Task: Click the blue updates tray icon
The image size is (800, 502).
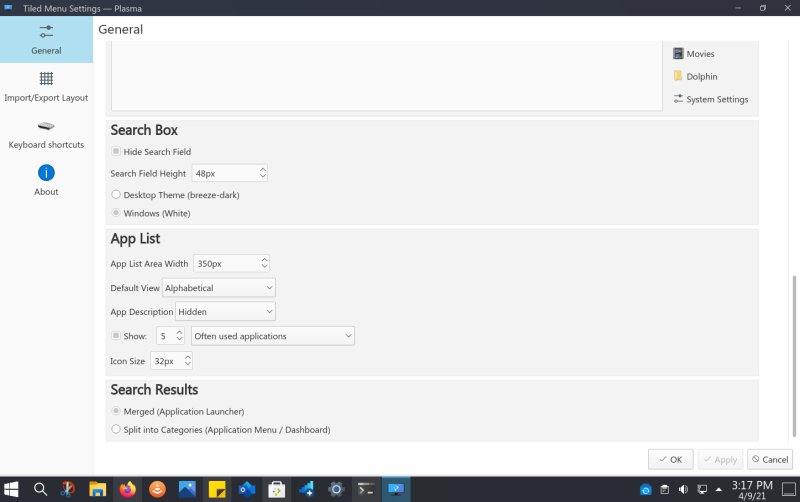Action: pos(645,490)
